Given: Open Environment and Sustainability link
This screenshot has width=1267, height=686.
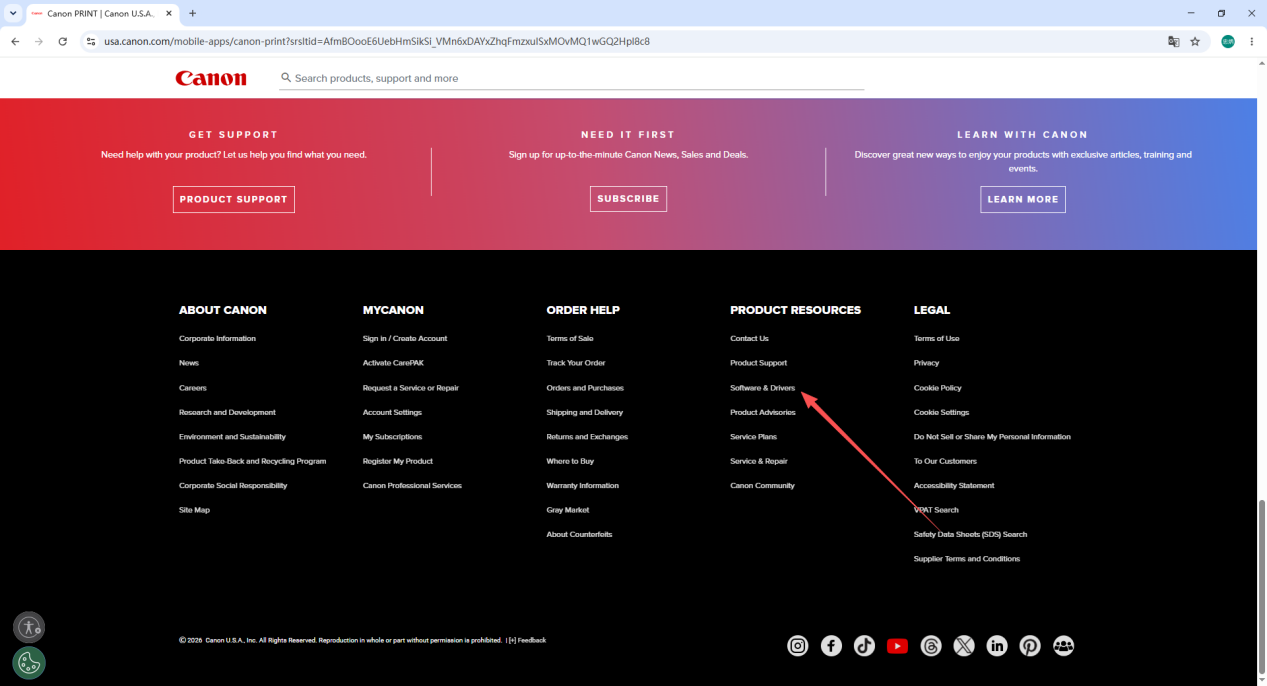Looking at the screenshot, I should point(232,437).
